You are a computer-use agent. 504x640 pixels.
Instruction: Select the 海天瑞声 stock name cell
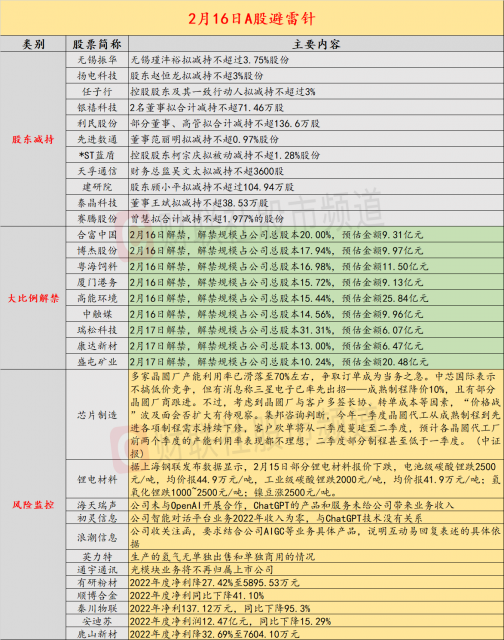pos(97,505)
